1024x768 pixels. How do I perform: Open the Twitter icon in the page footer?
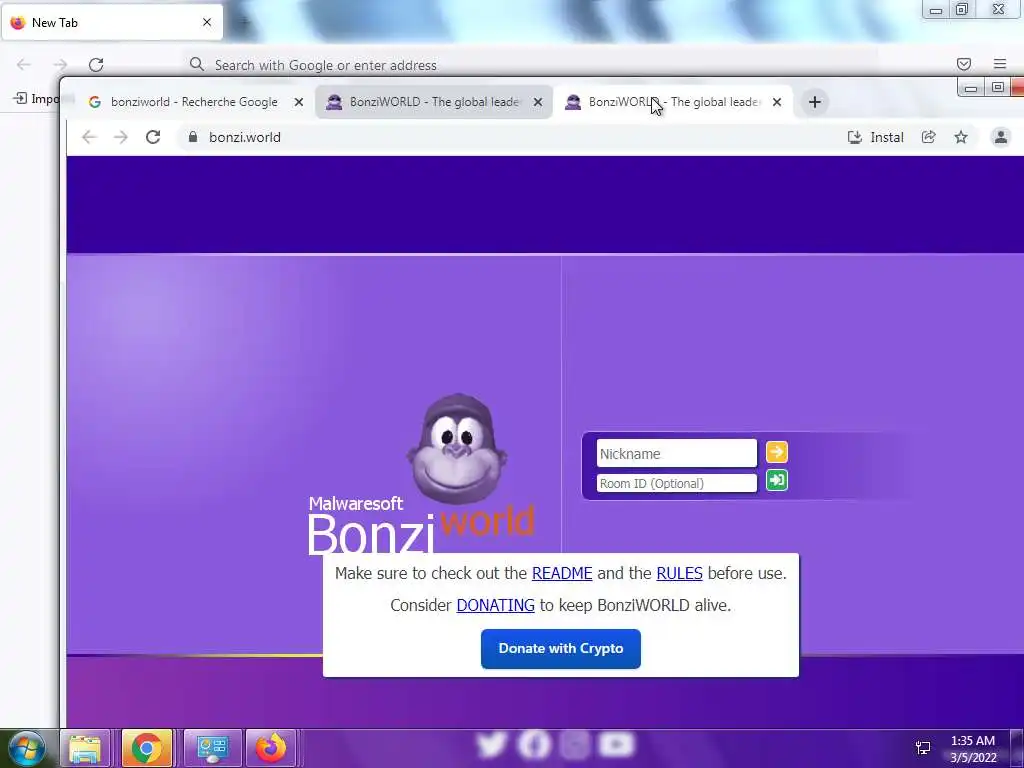coord(492,744)
